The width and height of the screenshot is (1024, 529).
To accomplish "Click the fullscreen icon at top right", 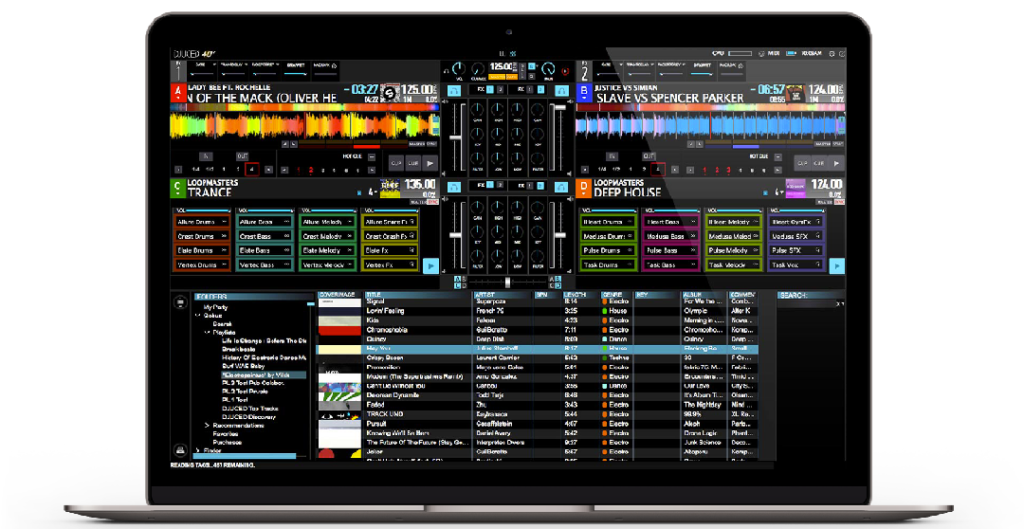I will [x=842, y=54].
